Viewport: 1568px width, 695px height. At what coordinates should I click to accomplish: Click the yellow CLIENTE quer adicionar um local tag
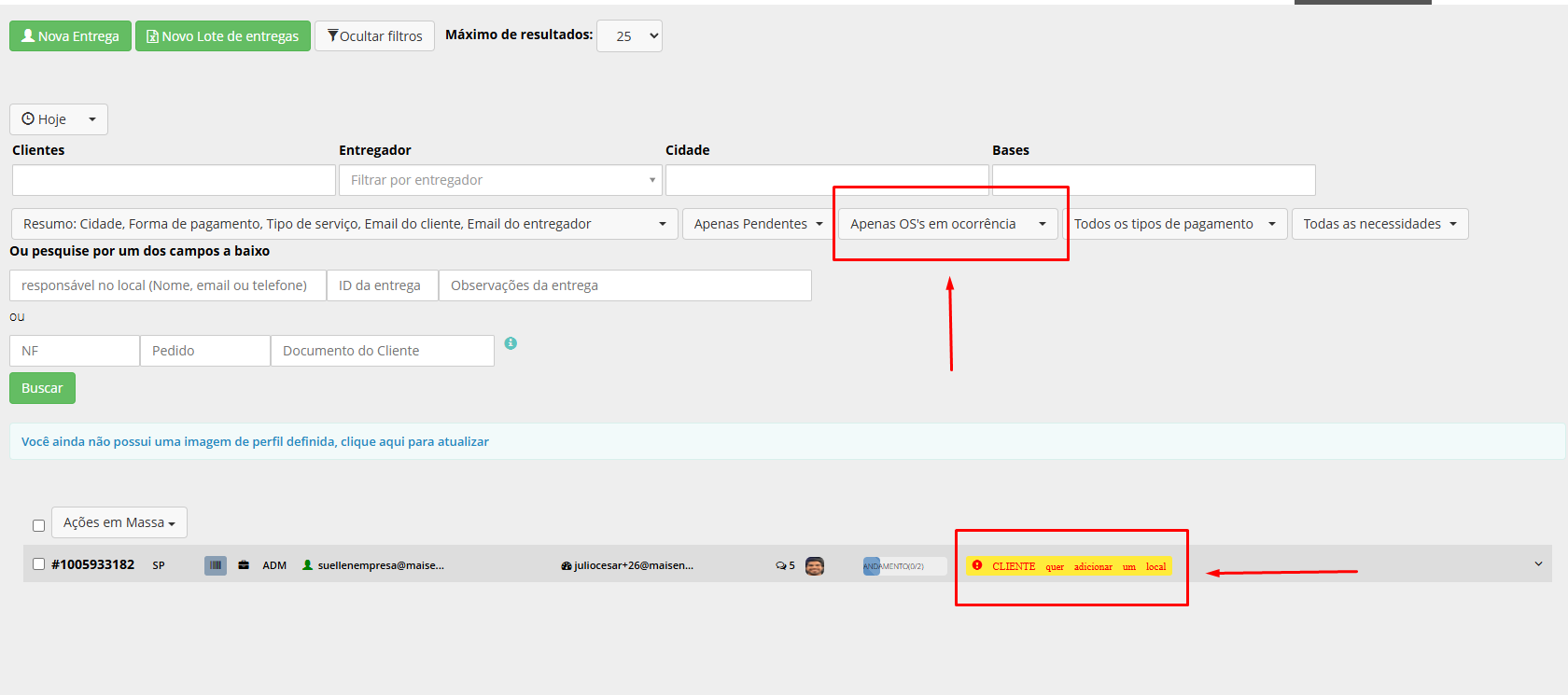pos(1069,566)
